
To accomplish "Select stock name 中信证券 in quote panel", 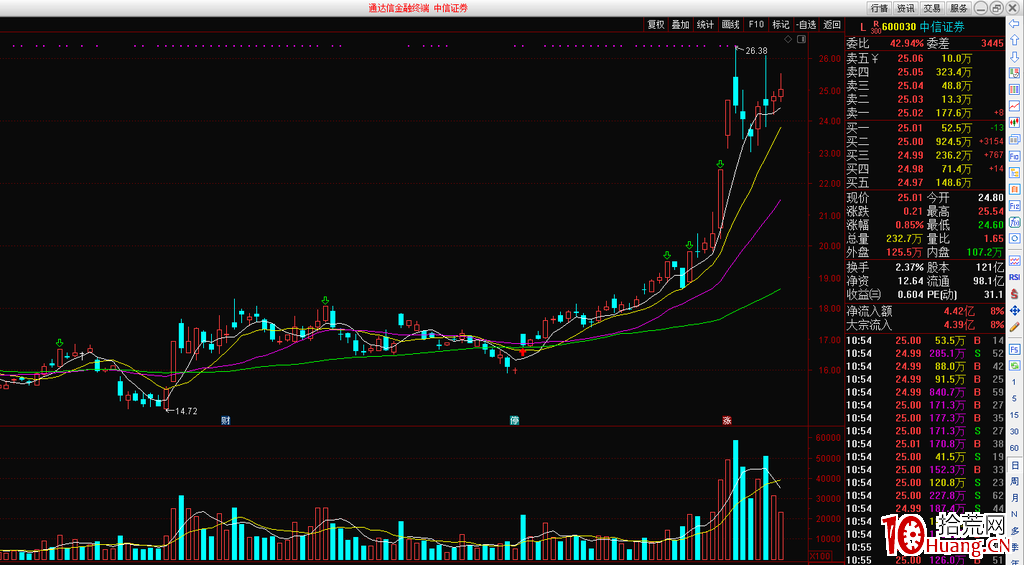I will point(942,27).
